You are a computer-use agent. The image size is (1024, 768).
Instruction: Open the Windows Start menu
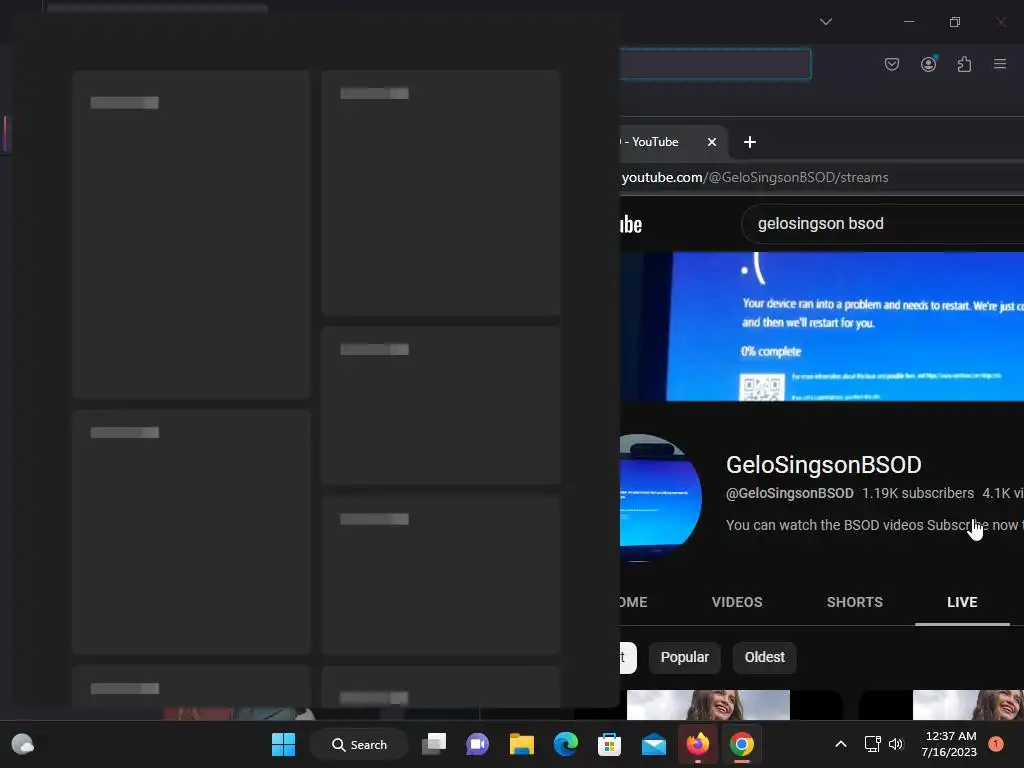pos(283,744)
